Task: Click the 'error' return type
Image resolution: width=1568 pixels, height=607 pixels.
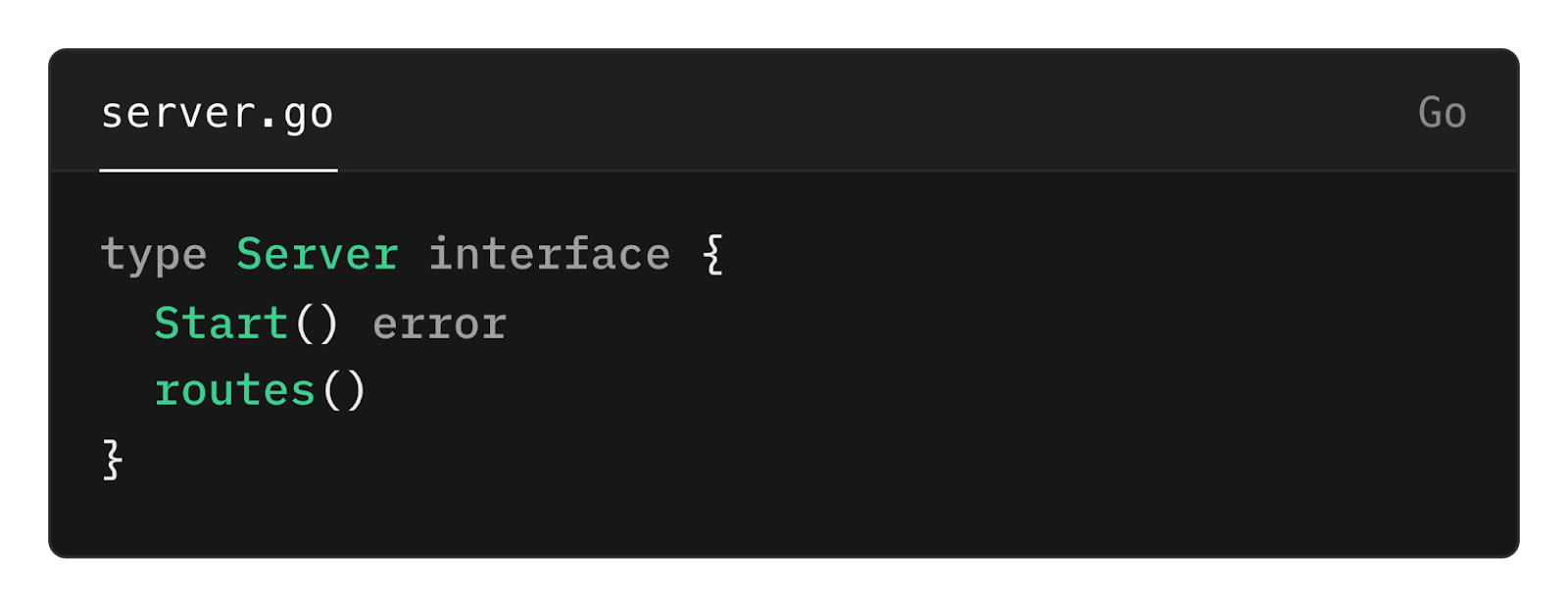Action: click(x=440, y=325)
